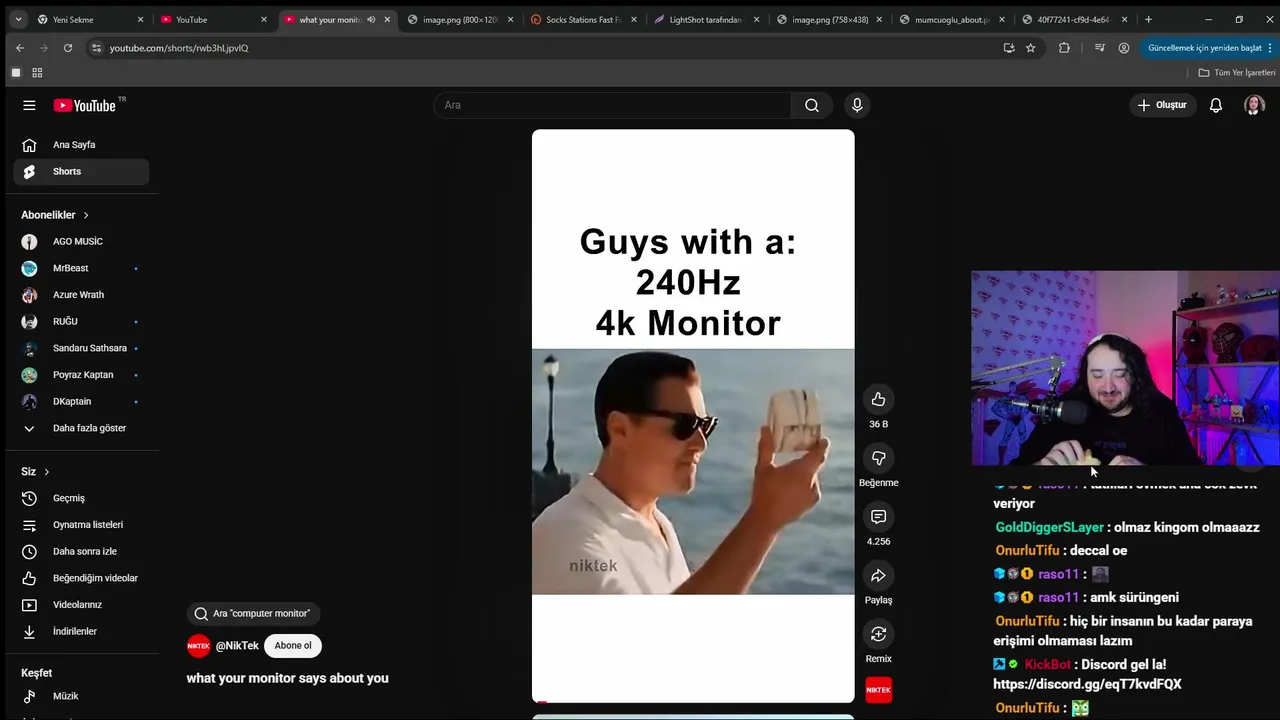Viewport: 1280px width, 720px height.
Task: Open RUĞU channel subscription
Action: 81,322
